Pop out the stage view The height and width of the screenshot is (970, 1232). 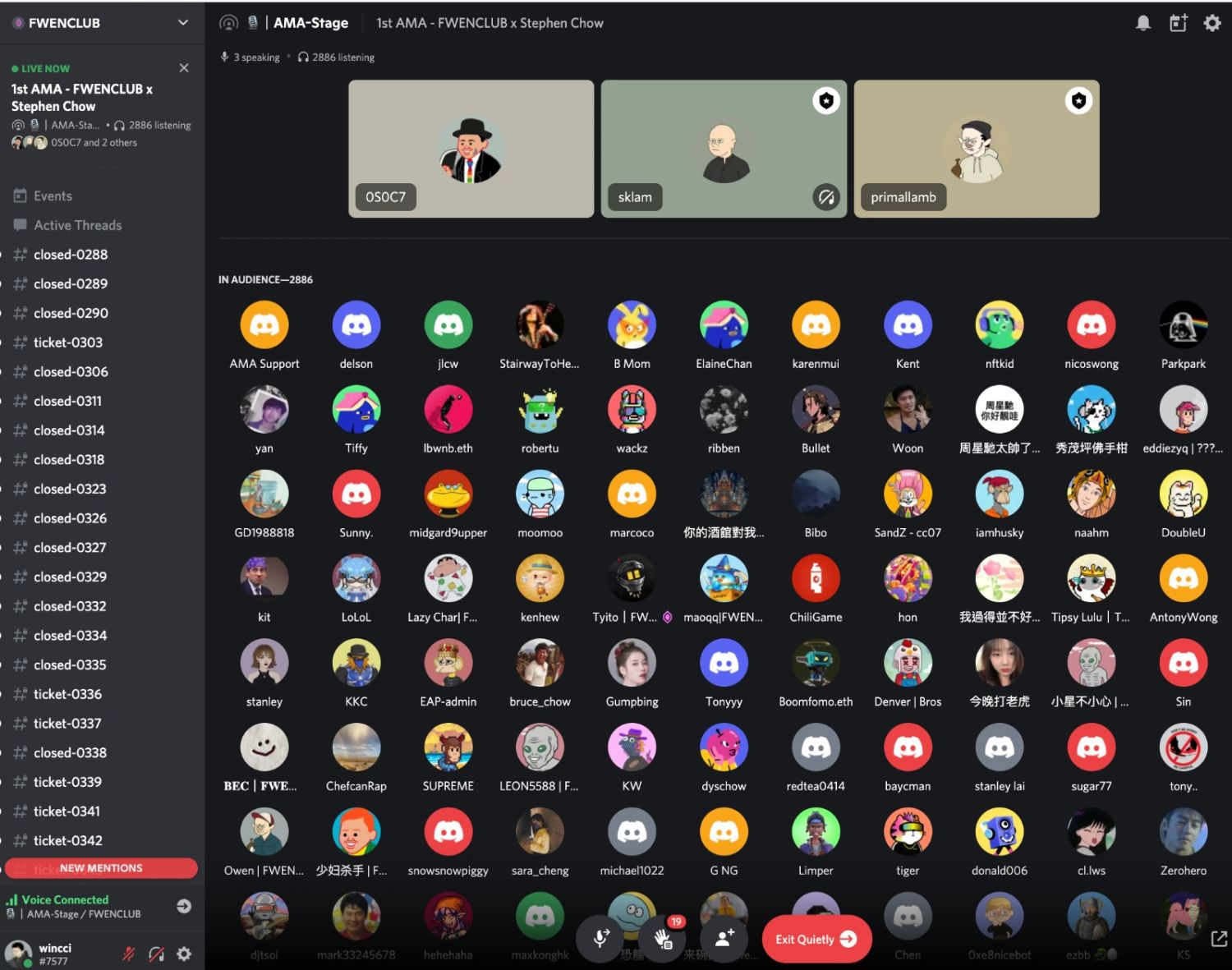pos(1219,938)
